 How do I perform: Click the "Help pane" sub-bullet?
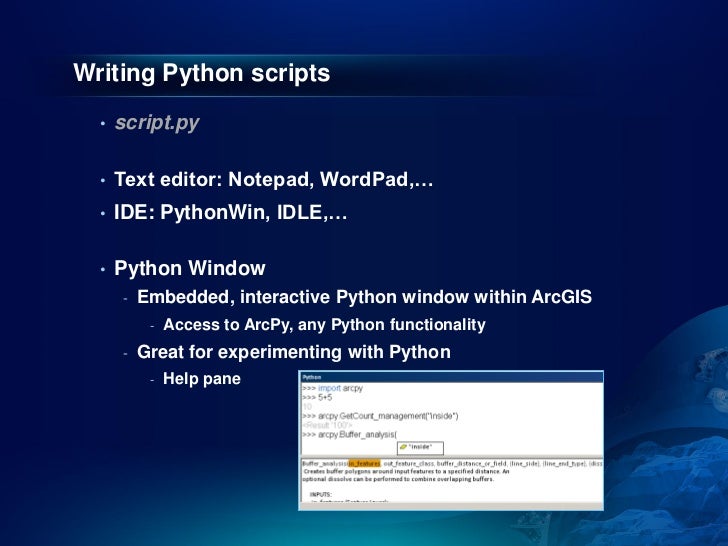[x=202, y=379]
